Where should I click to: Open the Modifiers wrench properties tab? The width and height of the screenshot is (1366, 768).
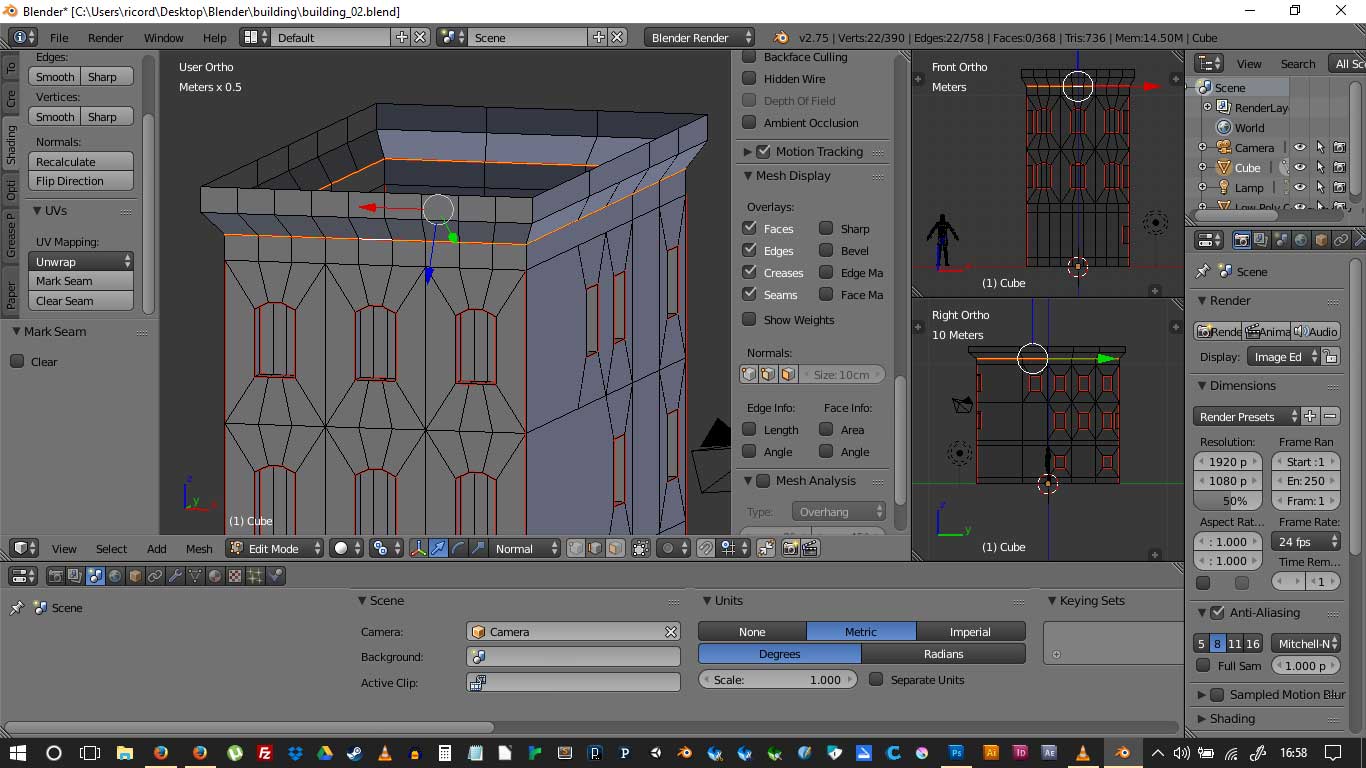(175, 576)
